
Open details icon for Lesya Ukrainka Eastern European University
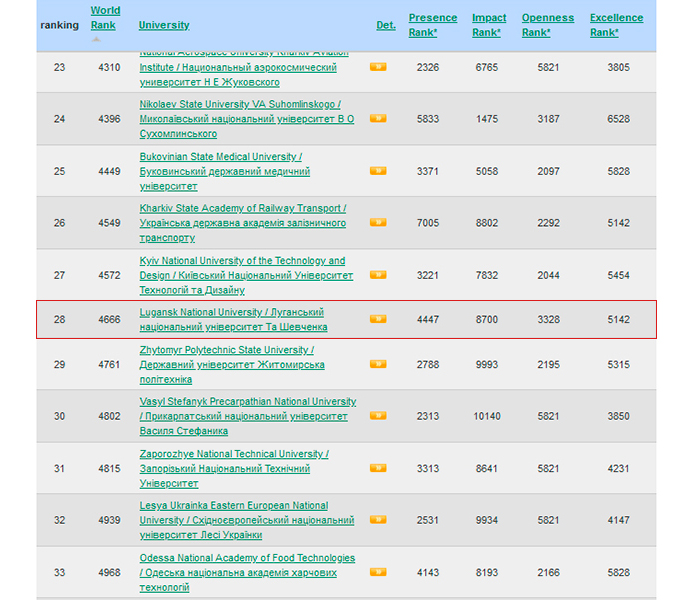[378, 519]
